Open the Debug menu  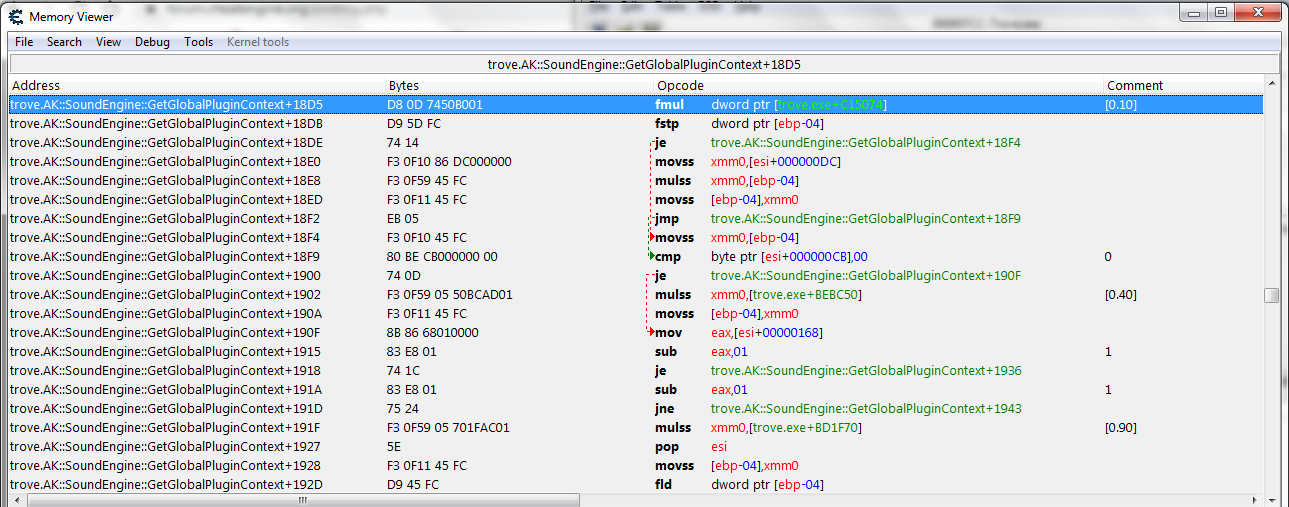[x=152, y=42]
